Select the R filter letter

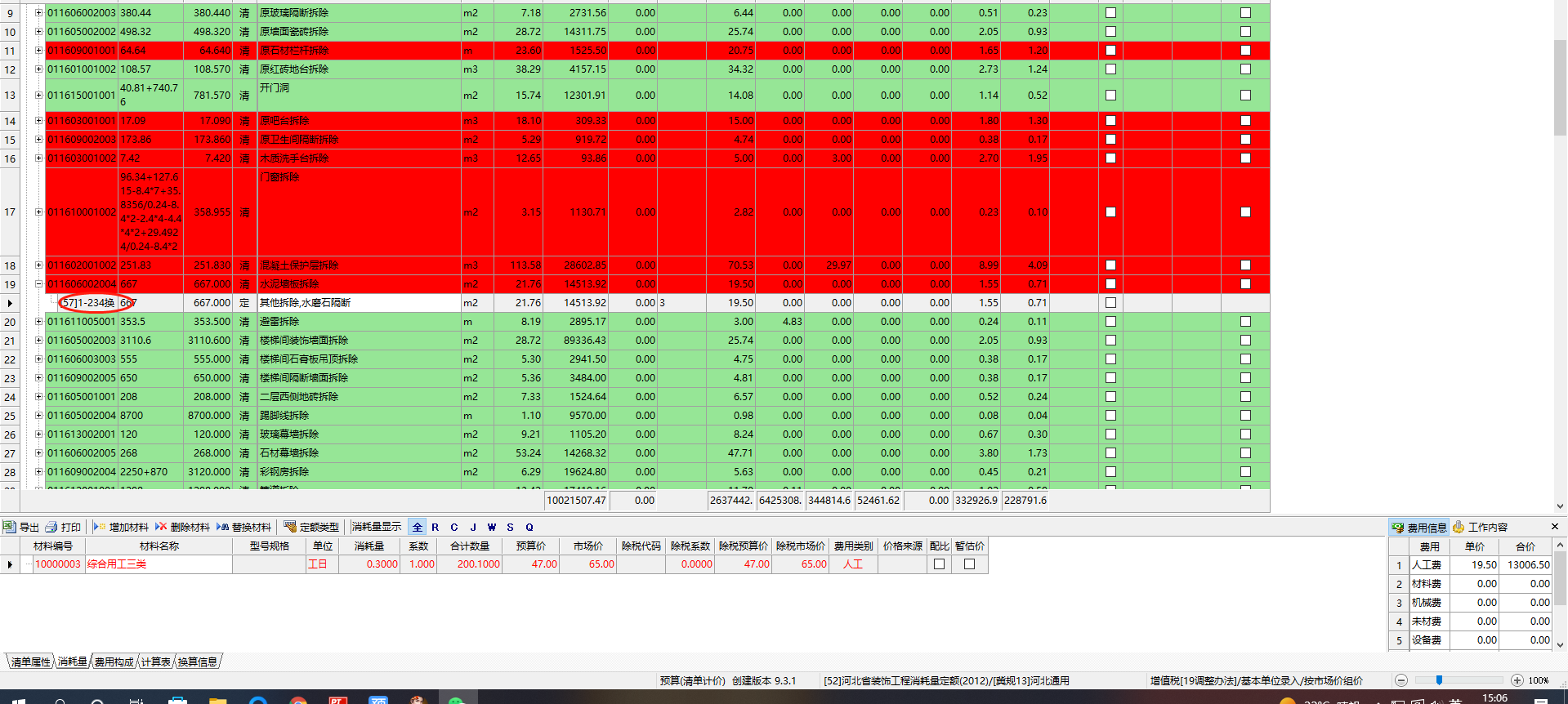pos(436,527)
